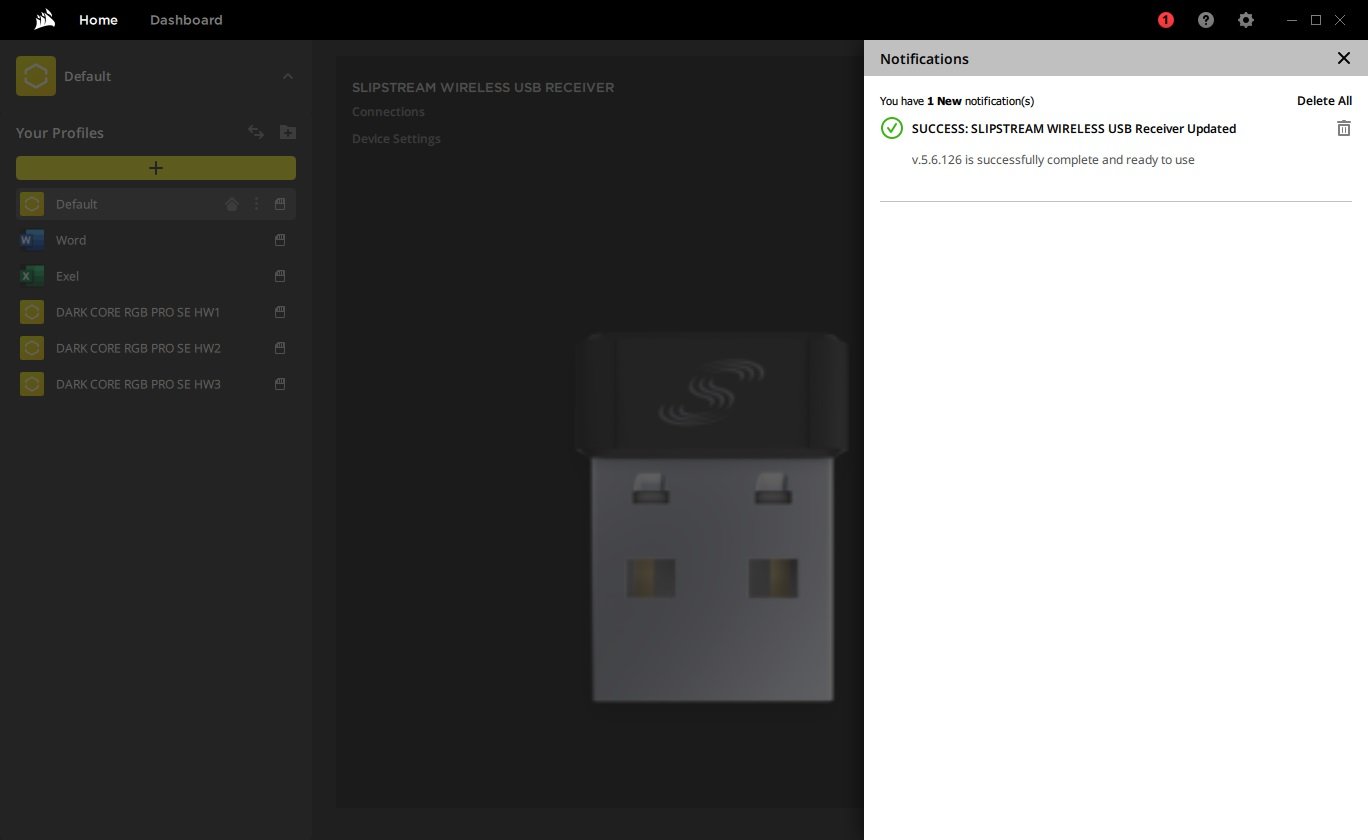Click the memory icon for DARK CORE HW1
The height and width of the screenshot is (840, 1368).
pyautogui.click(x=280, y=312)
